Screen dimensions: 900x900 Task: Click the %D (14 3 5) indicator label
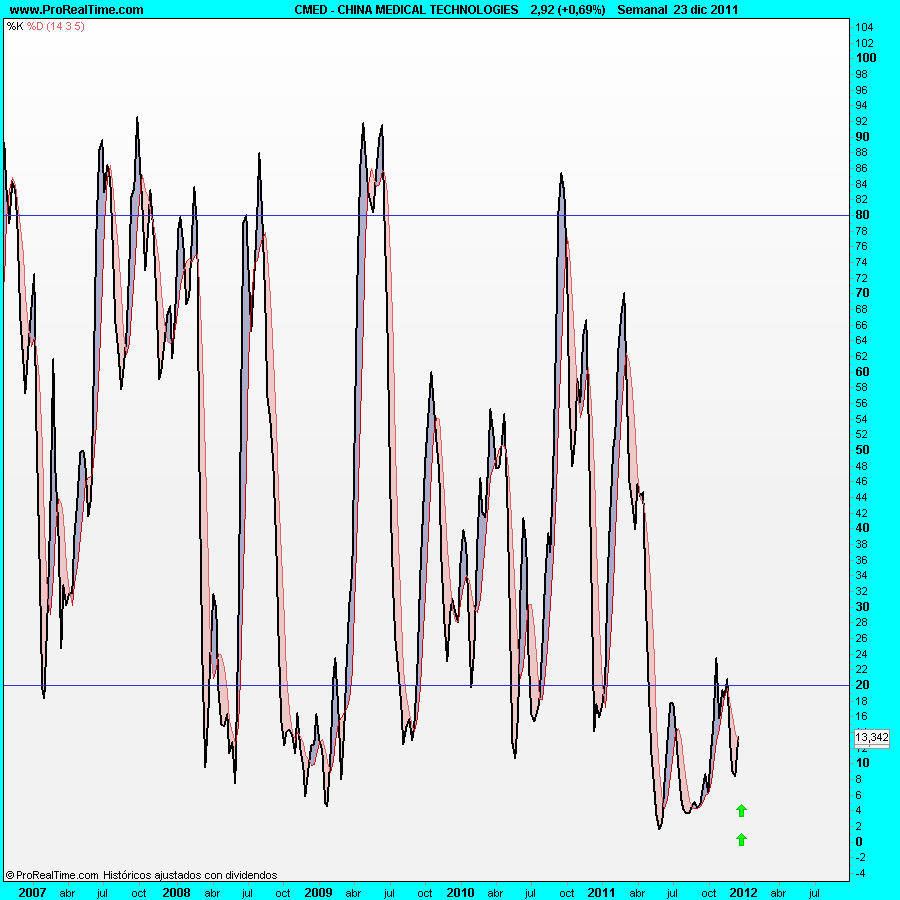coord(56,26)
